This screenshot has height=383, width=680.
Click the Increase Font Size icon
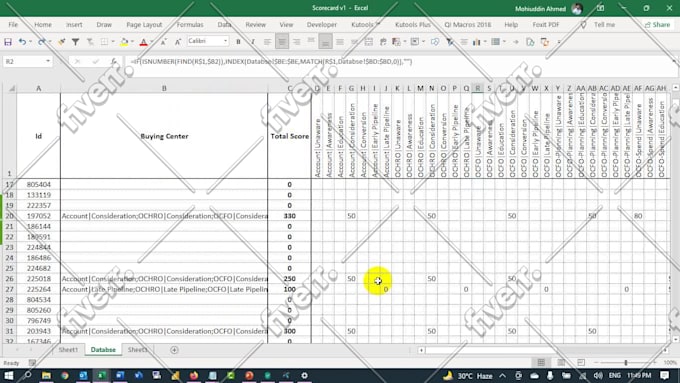pos(163,42)
